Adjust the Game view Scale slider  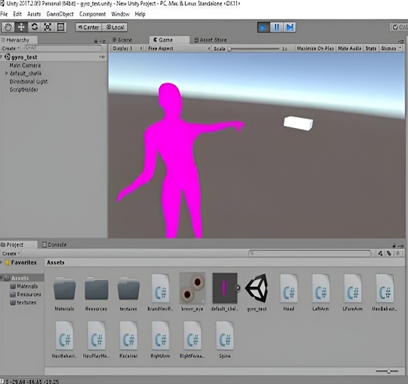click(x=254, y=49)
